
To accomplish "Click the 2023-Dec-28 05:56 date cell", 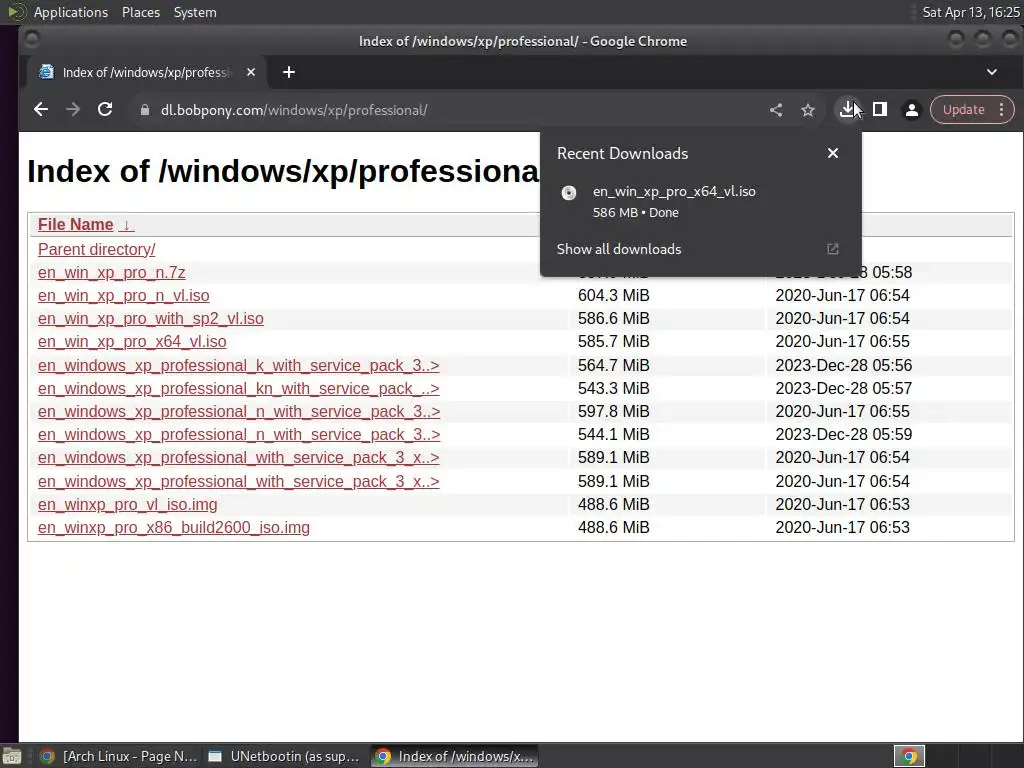I will point(844,366).
